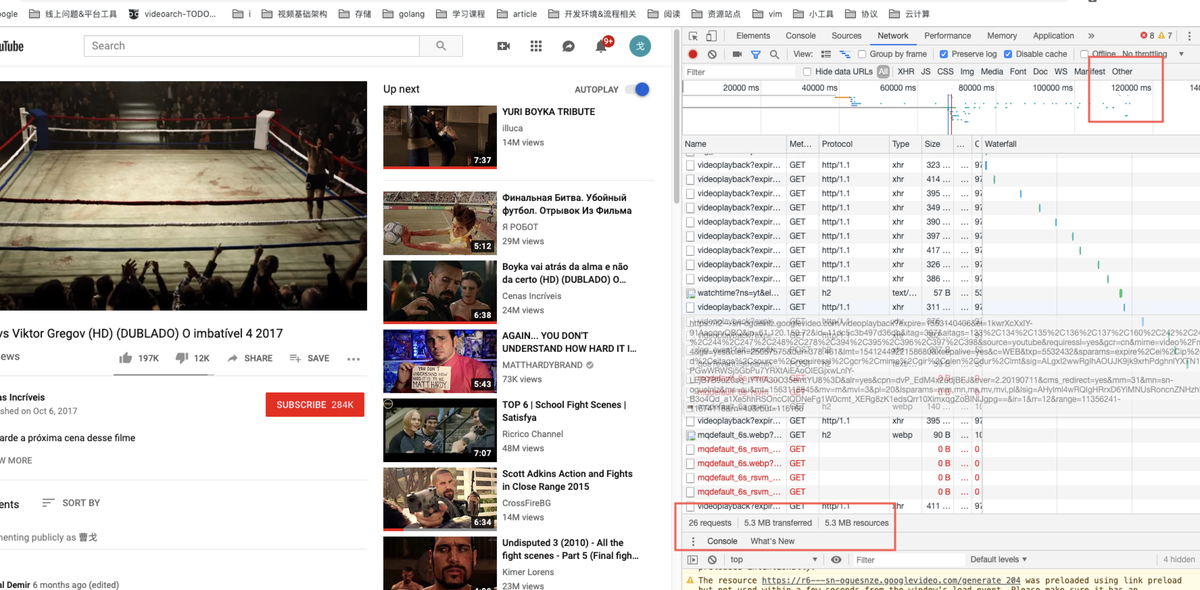Viewport: 1200px width, 590px height.
Task: Toggle the network filter funnel icon
Action: [756, 54]
